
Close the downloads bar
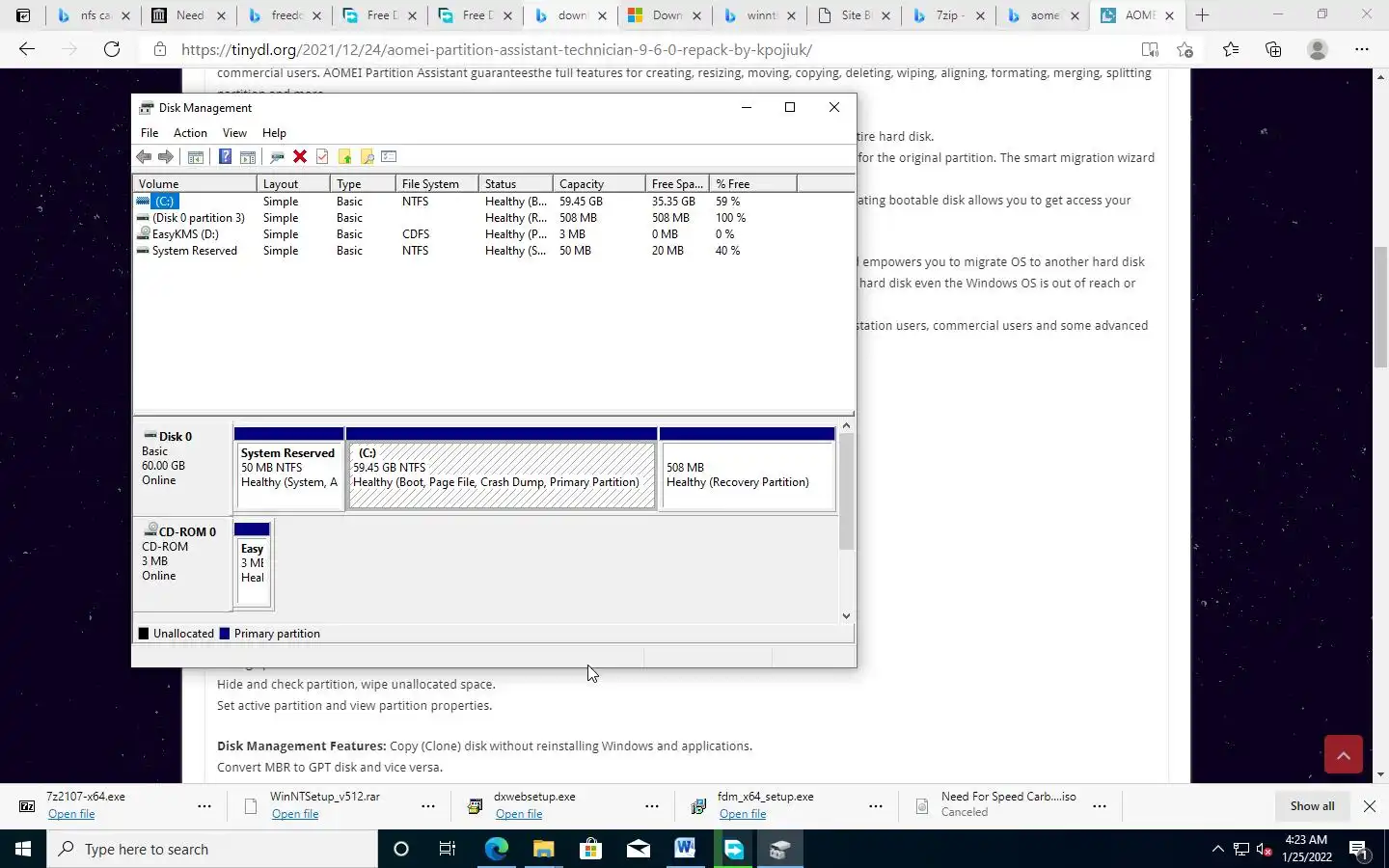[1370, 806]
